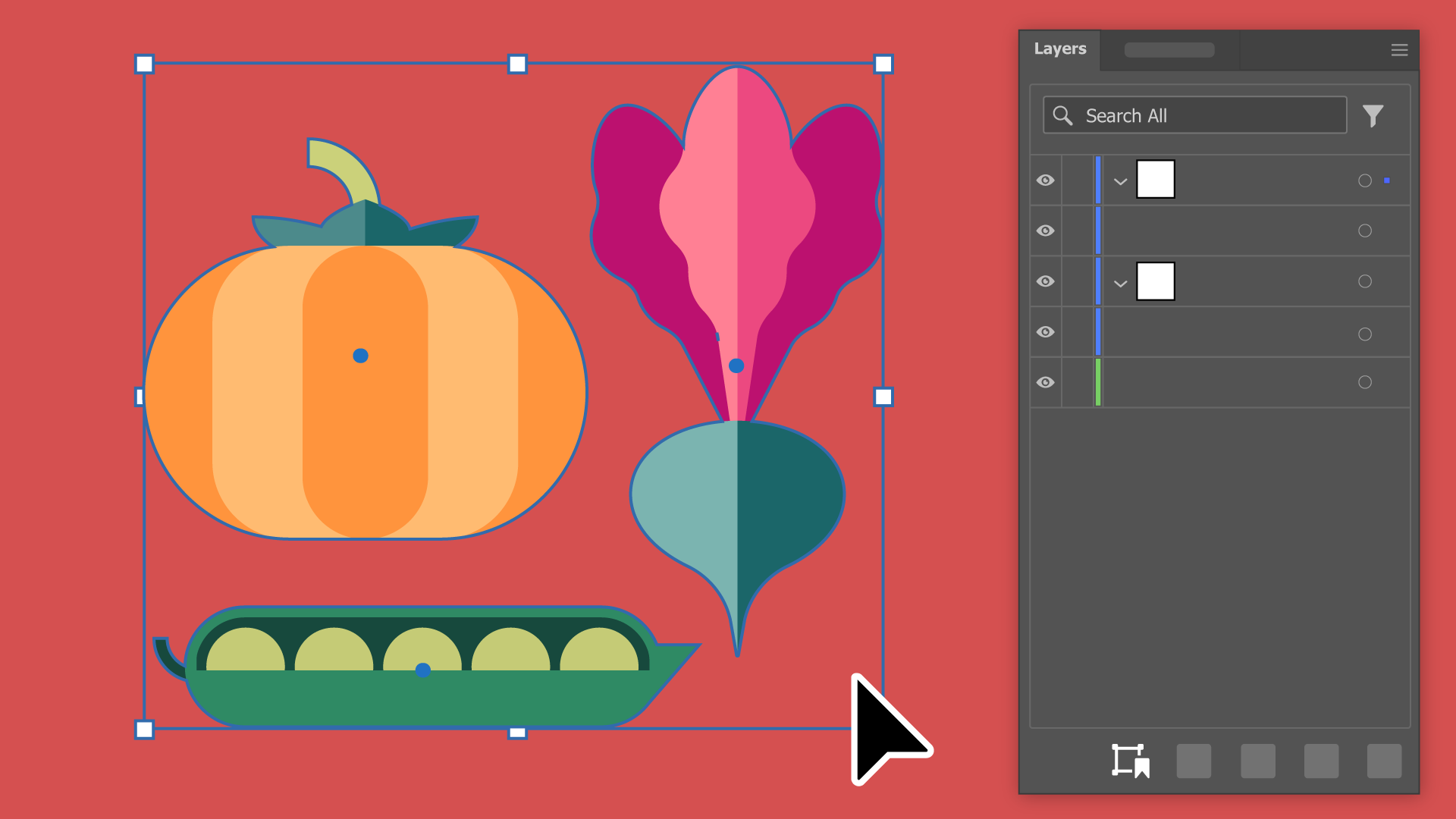Click the target circle on the top layer
1456x819 pixels.
click(x=1364, y=180)
